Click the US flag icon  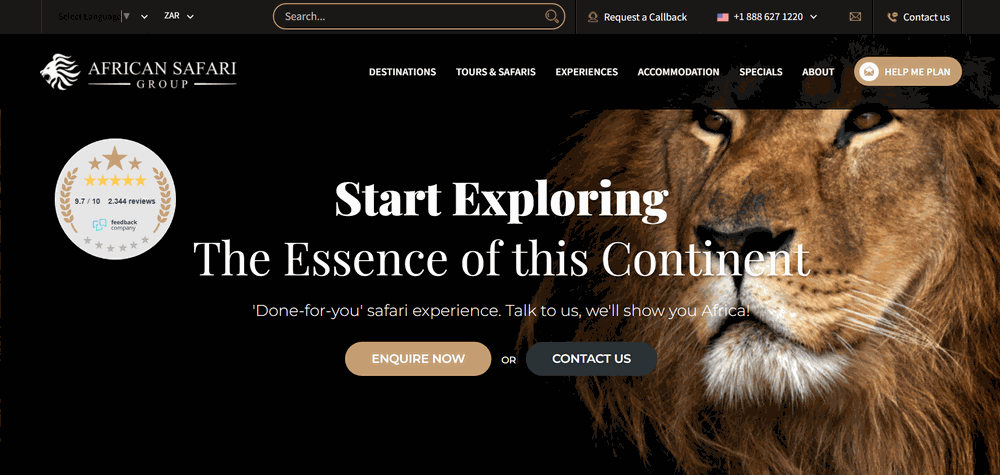coord(723,17)
